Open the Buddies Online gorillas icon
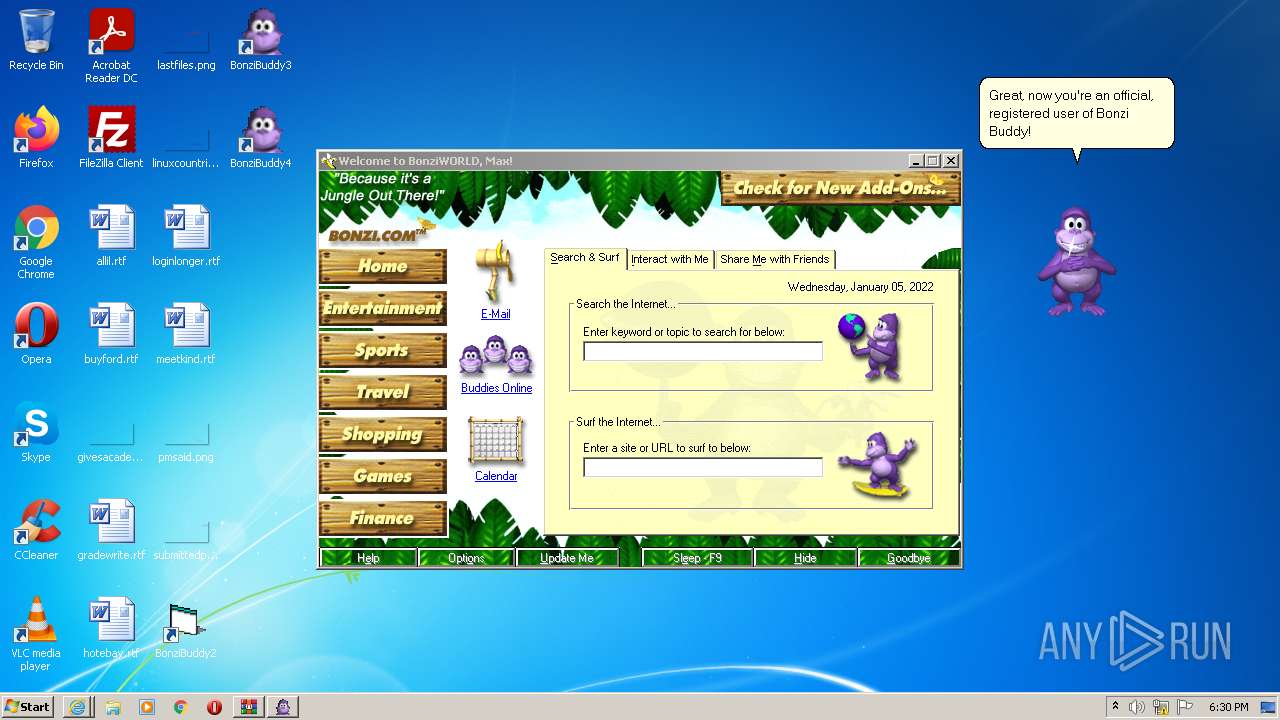1280x720 pixels. (496, 357)
